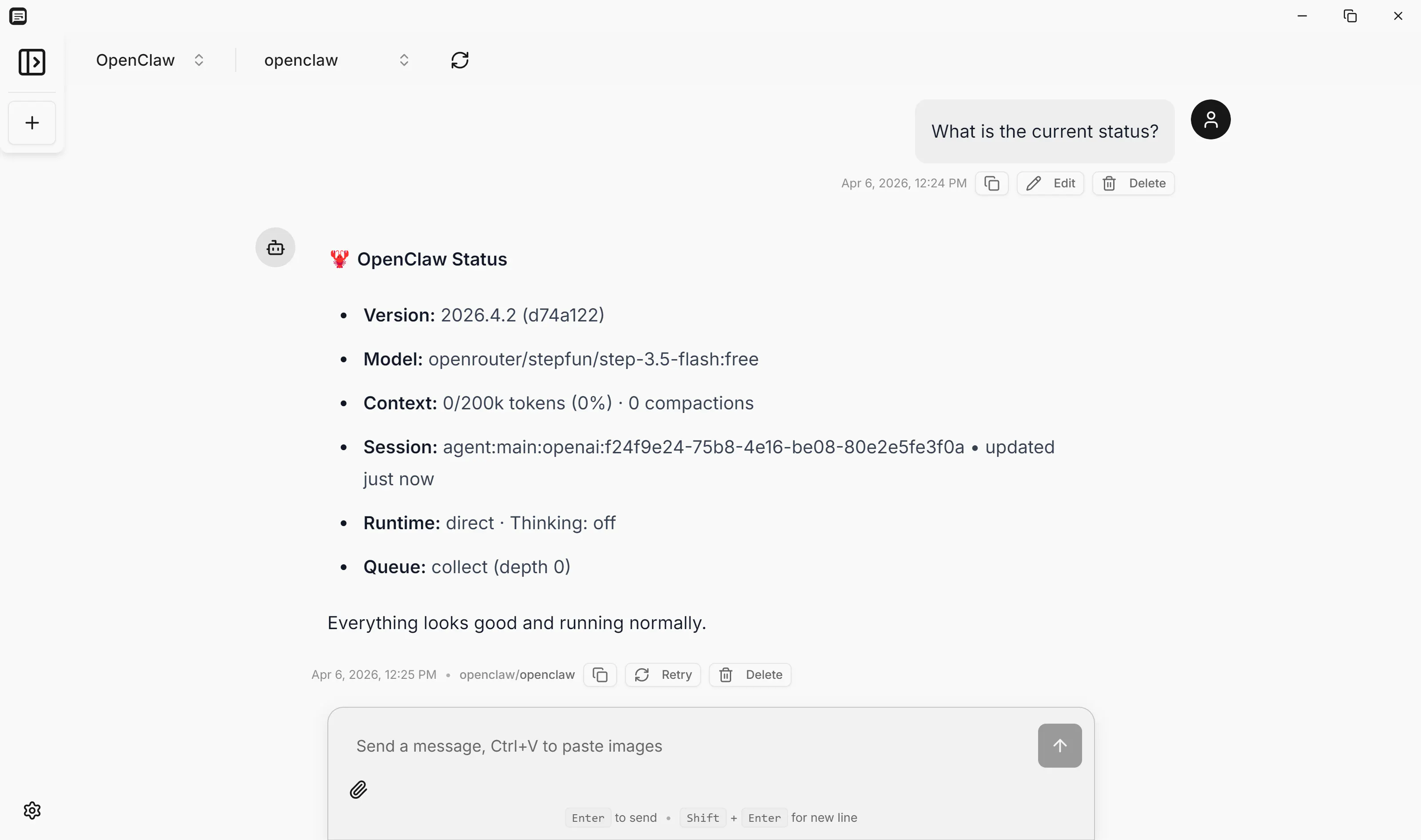Click the 'Apr 6, 2026, 12:25 PM' timestamp
The image size is (1421, 840).
(374, 675)
